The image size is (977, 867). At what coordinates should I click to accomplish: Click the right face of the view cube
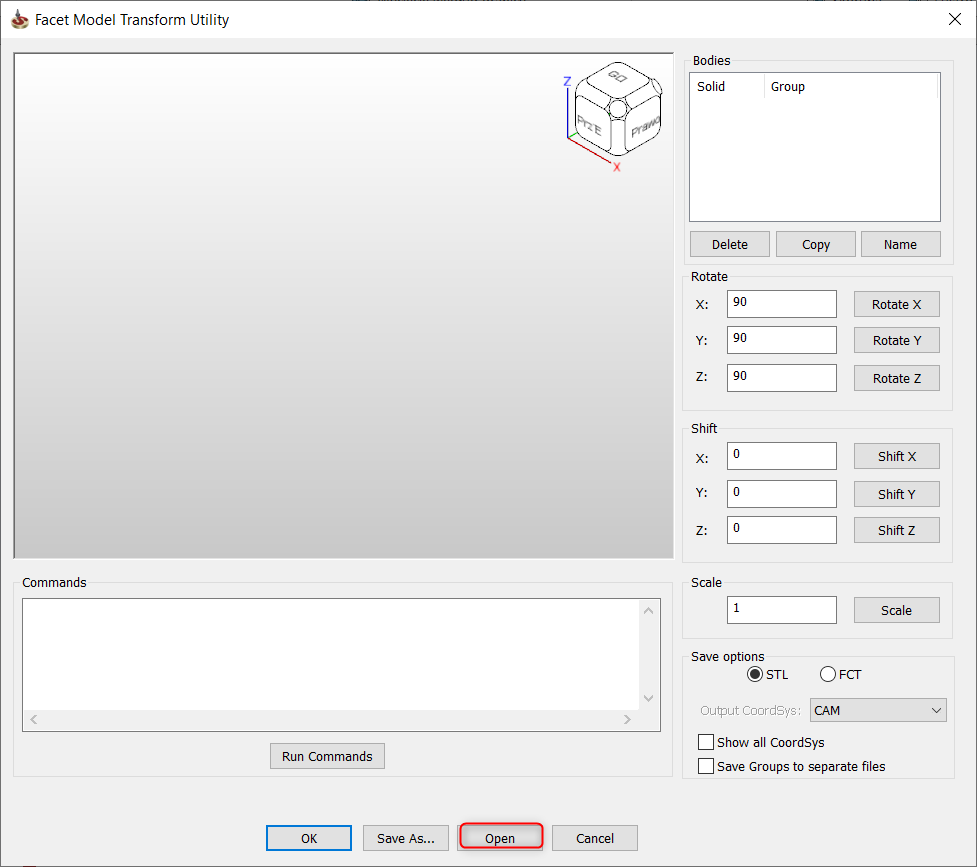click(644, 125)
